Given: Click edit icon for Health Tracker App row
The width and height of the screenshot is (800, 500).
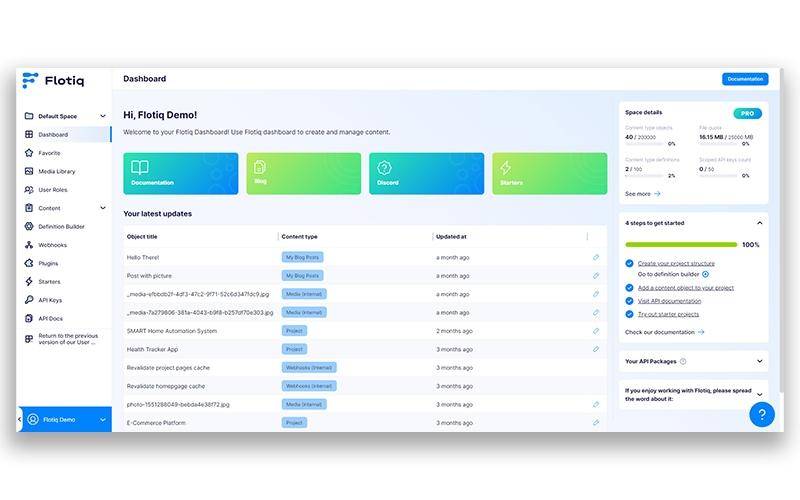Looking at the screenshot, I should [x=596, y=349].
